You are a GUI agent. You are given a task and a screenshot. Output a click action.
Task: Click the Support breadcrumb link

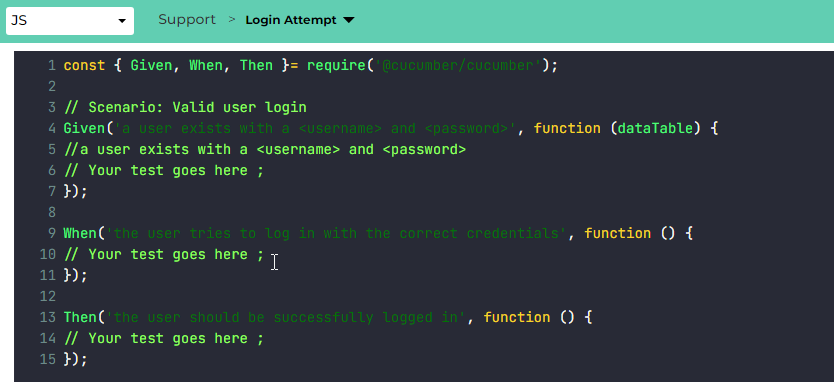187,20
